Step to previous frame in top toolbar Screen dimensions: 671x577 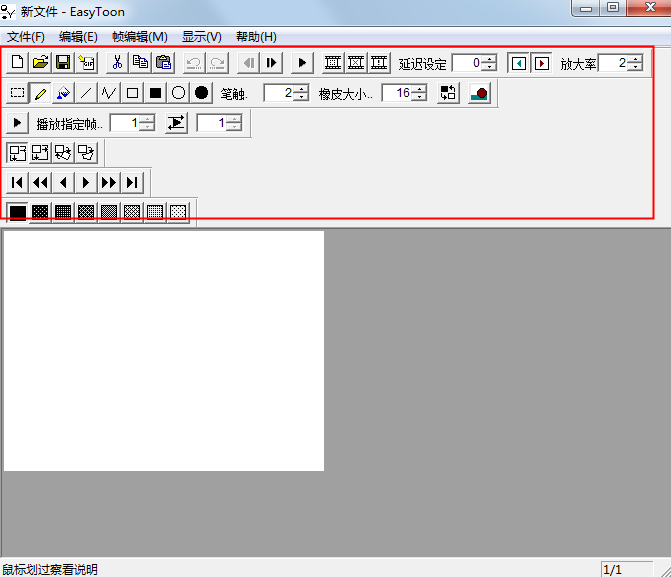tap(248, 63)
